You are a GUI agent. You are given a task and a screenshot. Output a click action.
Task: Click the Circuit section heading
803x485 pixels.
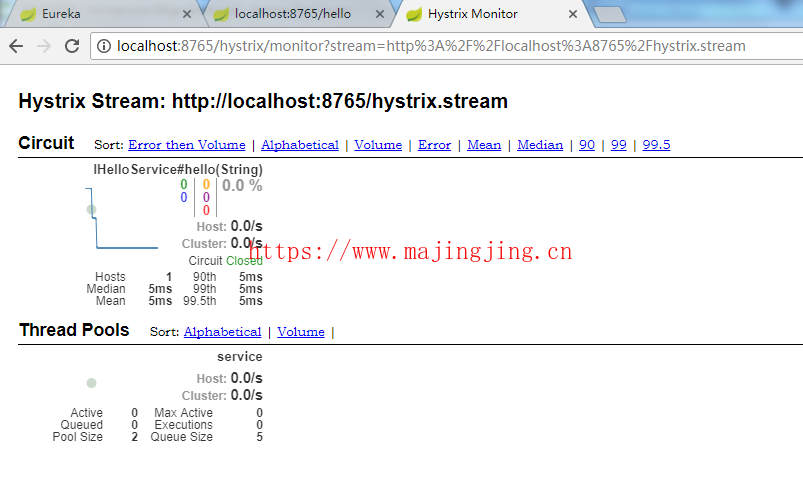pyautogui.click(x=47, y=143)
